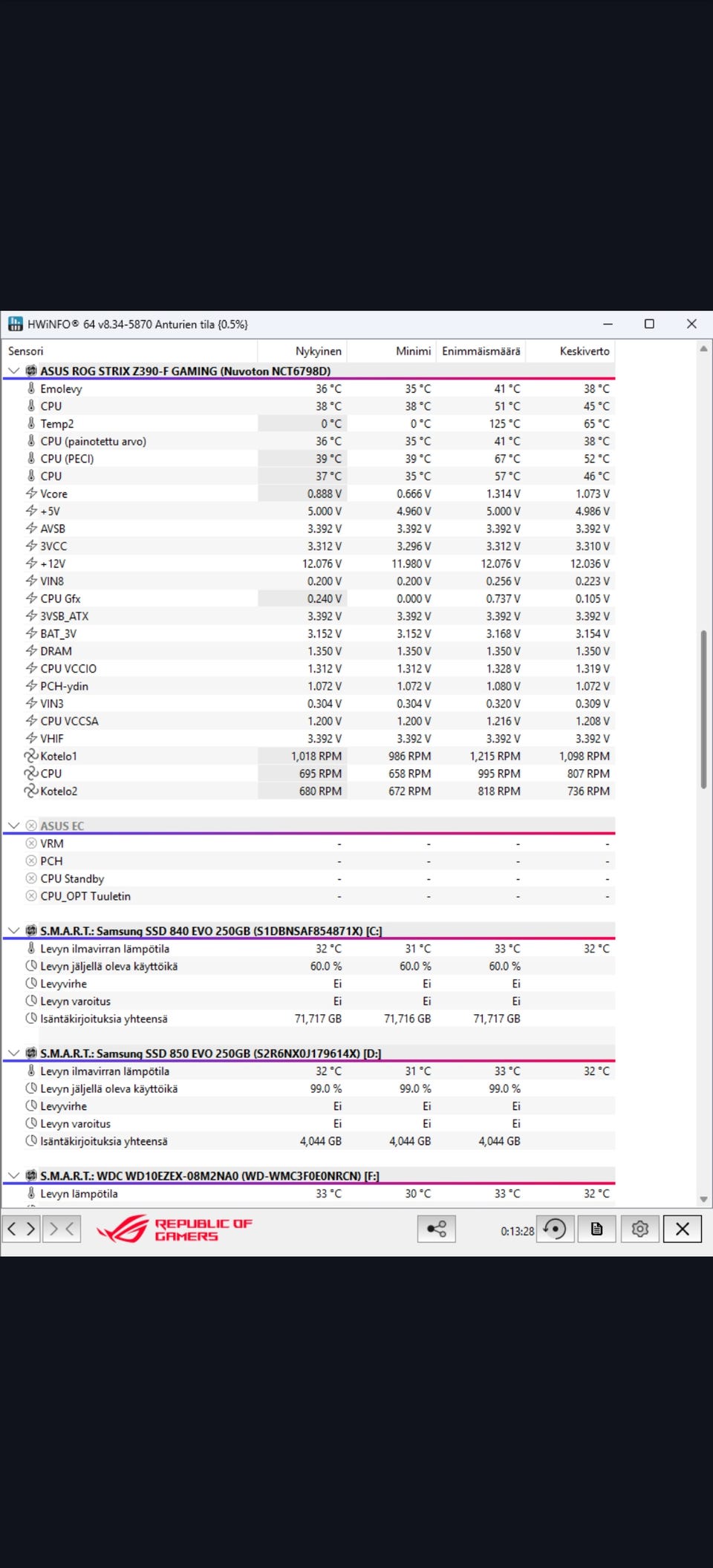Click the expand columns arrows button
The height and width of the screenshot is (1568, 713).
22,1229
